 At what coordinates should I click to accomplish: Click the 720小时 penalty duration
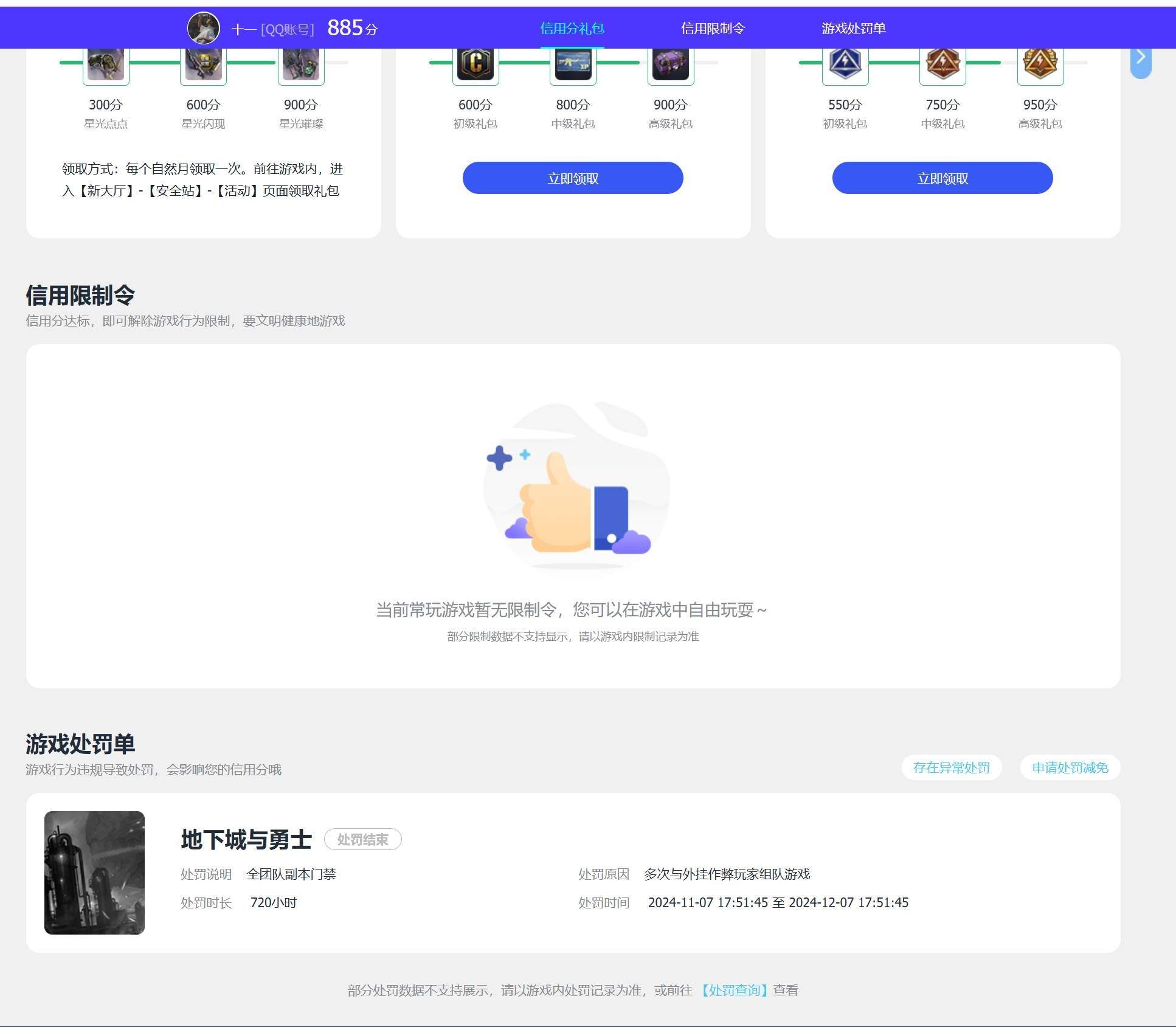pos(274,902)
